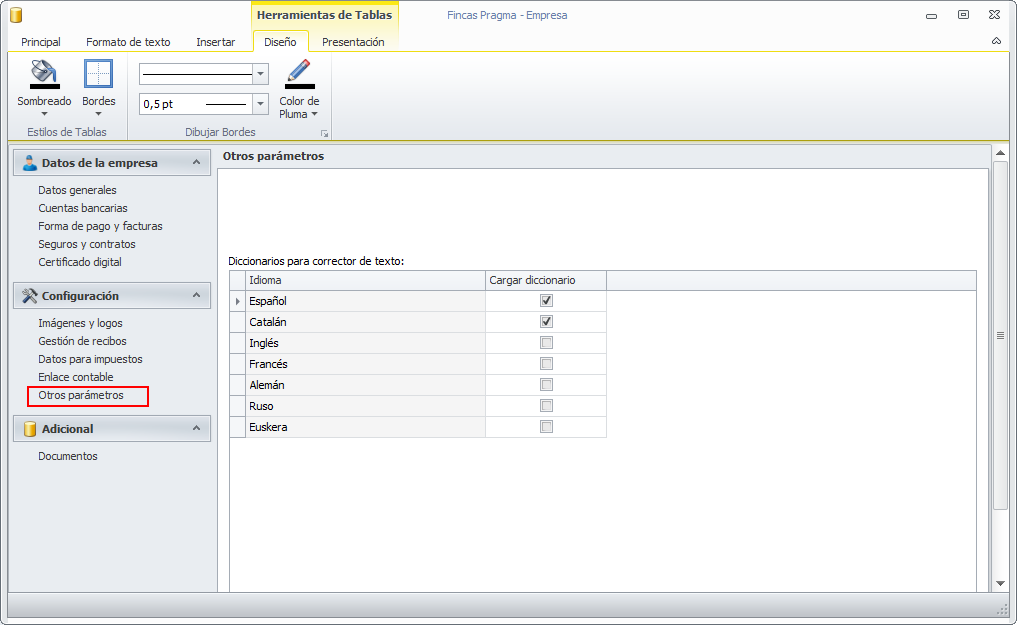1017x625 pixels.
Task: Click the Color de Pluma color bar
Action: pyautogui.click(x=299, y=87)
